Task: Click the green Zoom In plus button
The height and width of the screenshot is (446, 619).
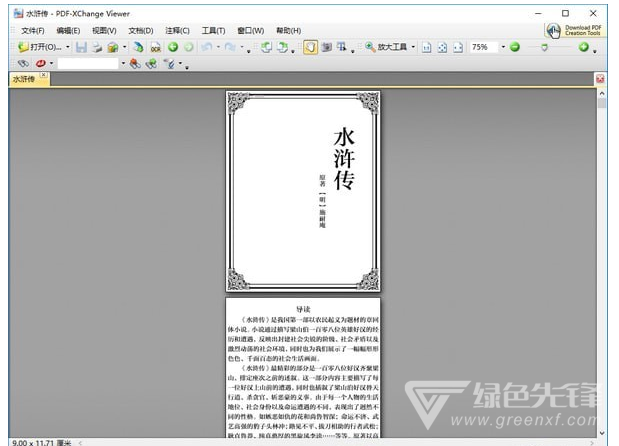Action: click(584, 47)
